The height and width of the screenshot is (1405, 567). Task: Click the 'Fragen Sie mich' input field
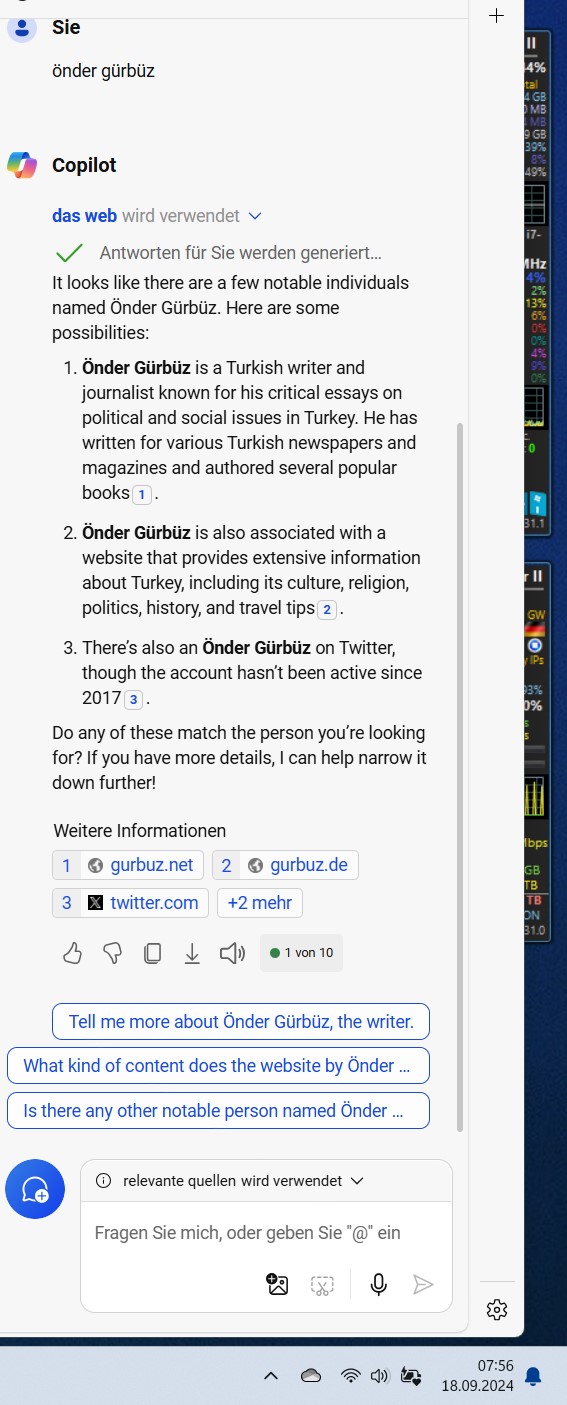tap(266, 1233)
